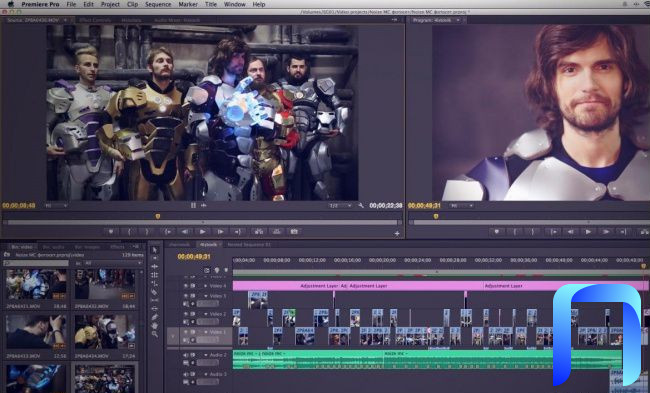Open Program monitor zoom Fit dropdown
Viewport: 650px width, 393px height.
(461, 206)
